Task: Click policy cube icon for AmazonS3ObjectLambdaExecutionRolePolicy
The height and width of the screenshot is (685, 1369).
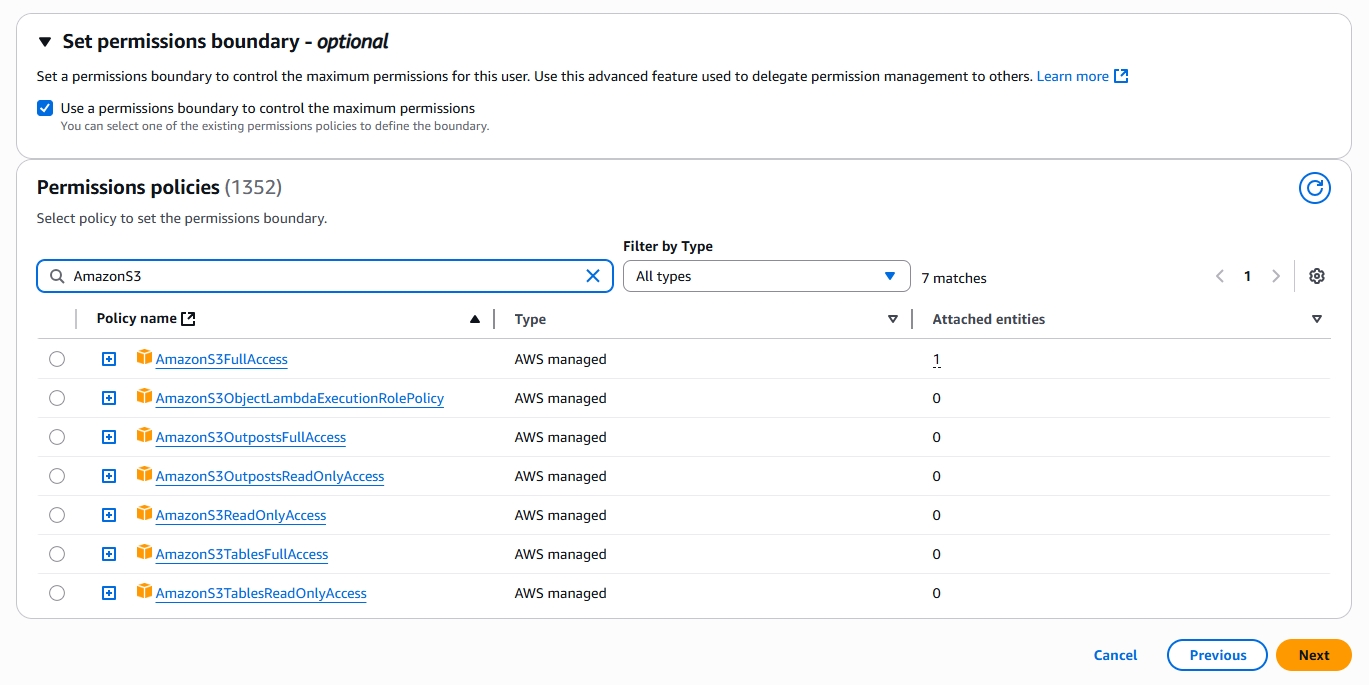Action: point(145,396)
